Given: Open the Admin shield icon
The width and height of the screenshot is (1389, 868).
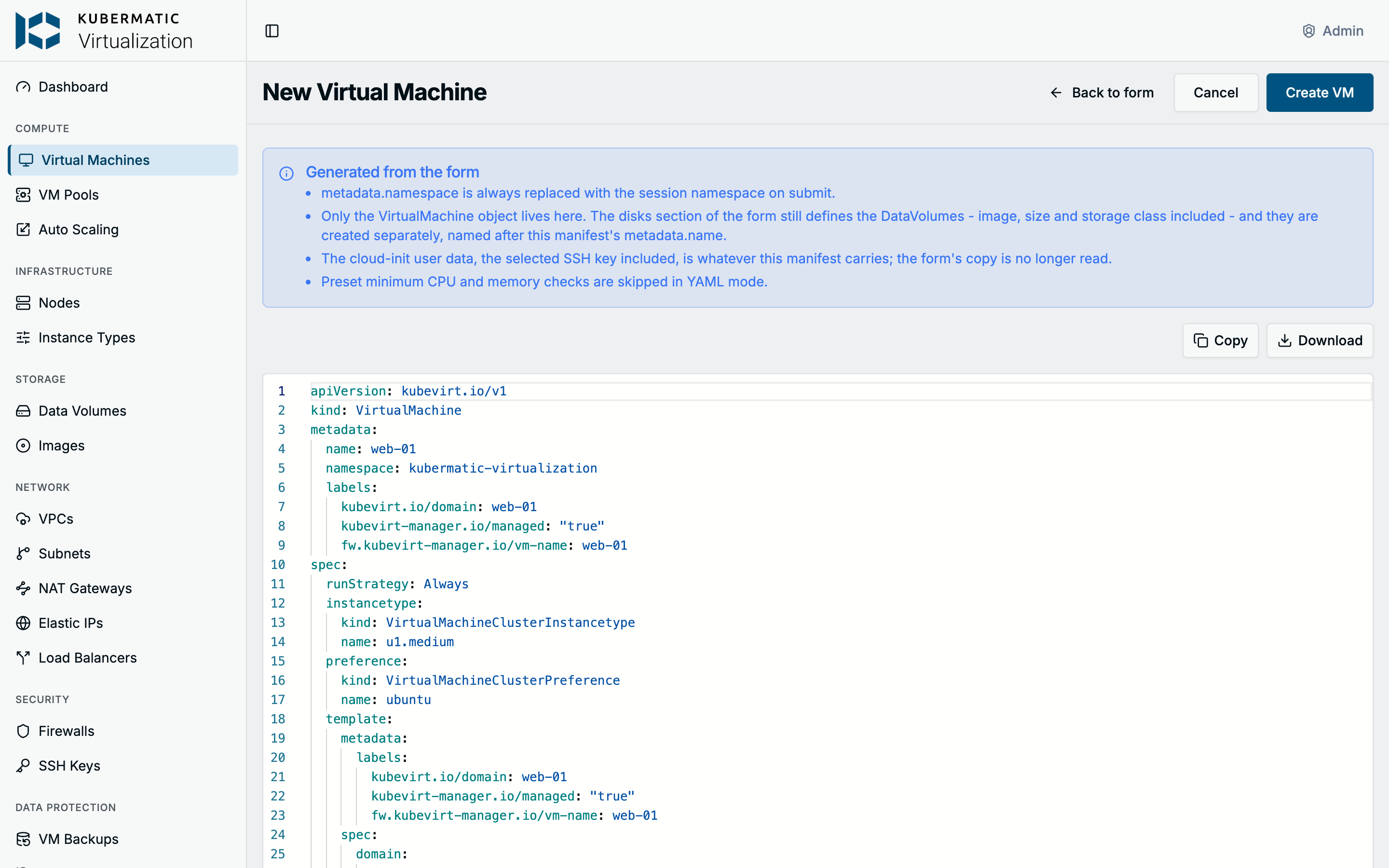Looking at the screenshot, I should (x=1308, y=31).
